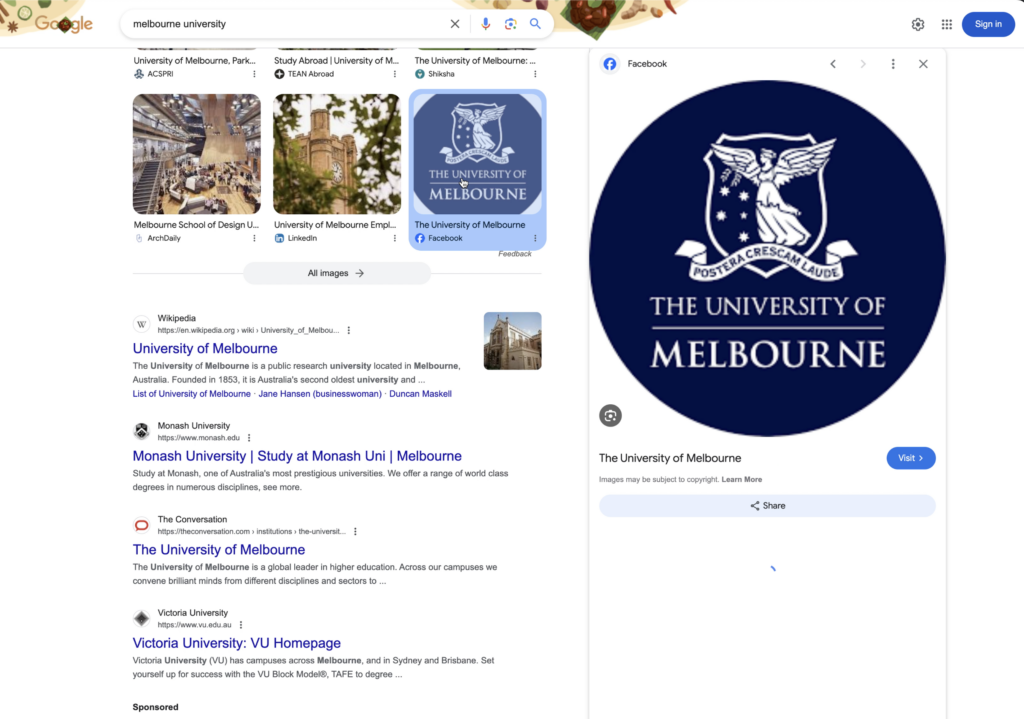Open the University of Melbourne Wikipedia link
1024x719 pixels.
(205, 349)
